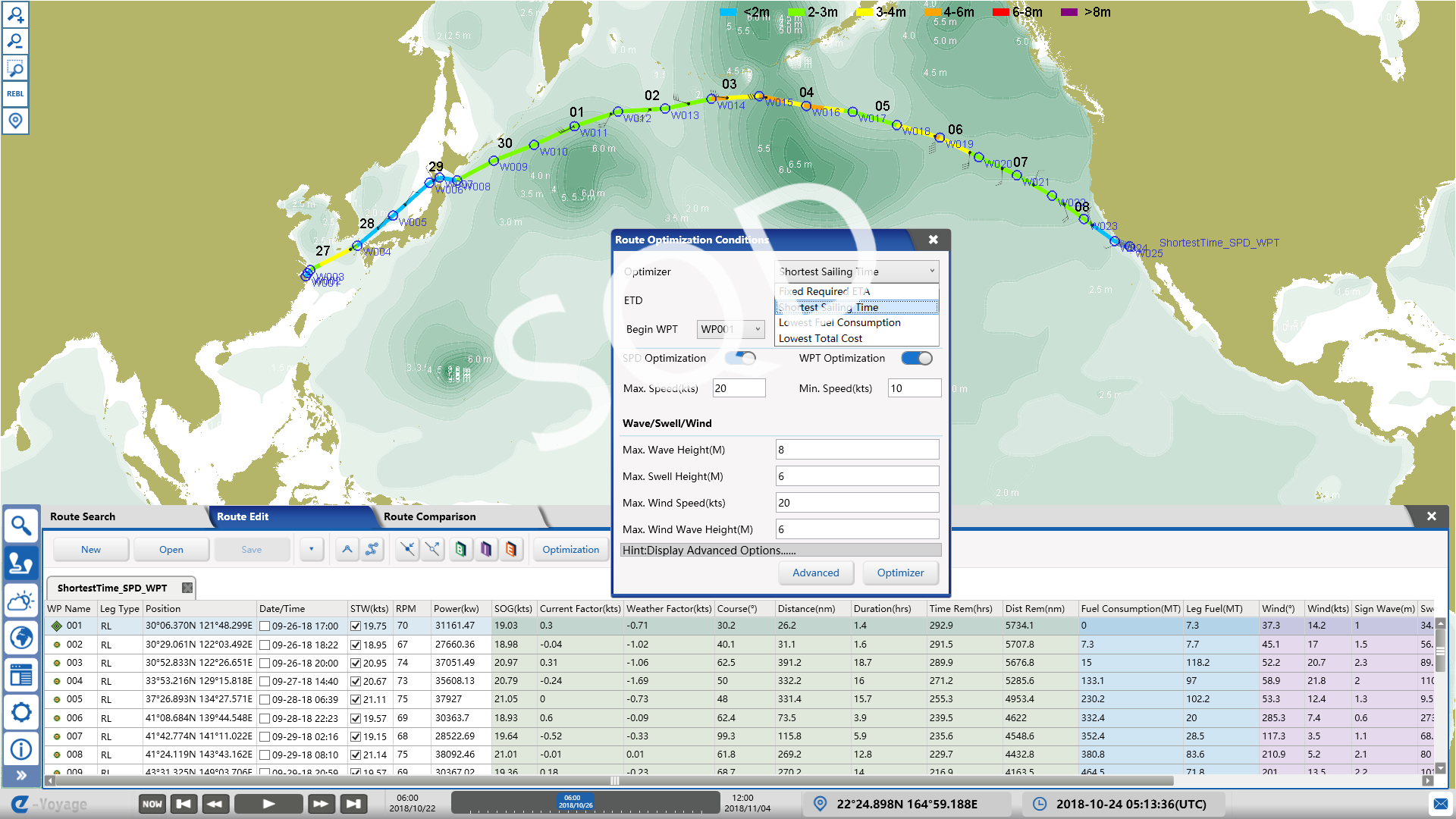Expand the sidebar with double-chevron icon
This screenshot has height=819, width=1456.
(21, 775)
